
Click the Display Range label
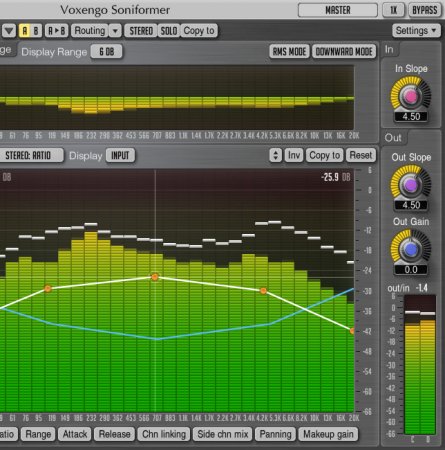(x=54, y=52)
